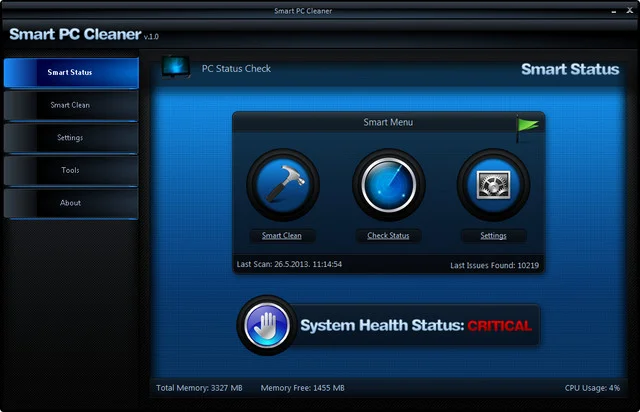Viewport: 640px width, 412px height.
Task: Click the green flag icon
Action: click(x=527, y=129)
